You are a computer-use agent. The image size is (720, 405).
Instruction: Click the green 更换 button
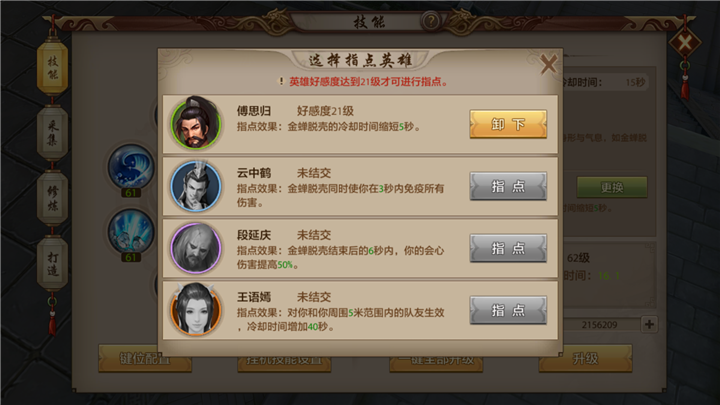[x=612, y=187]
